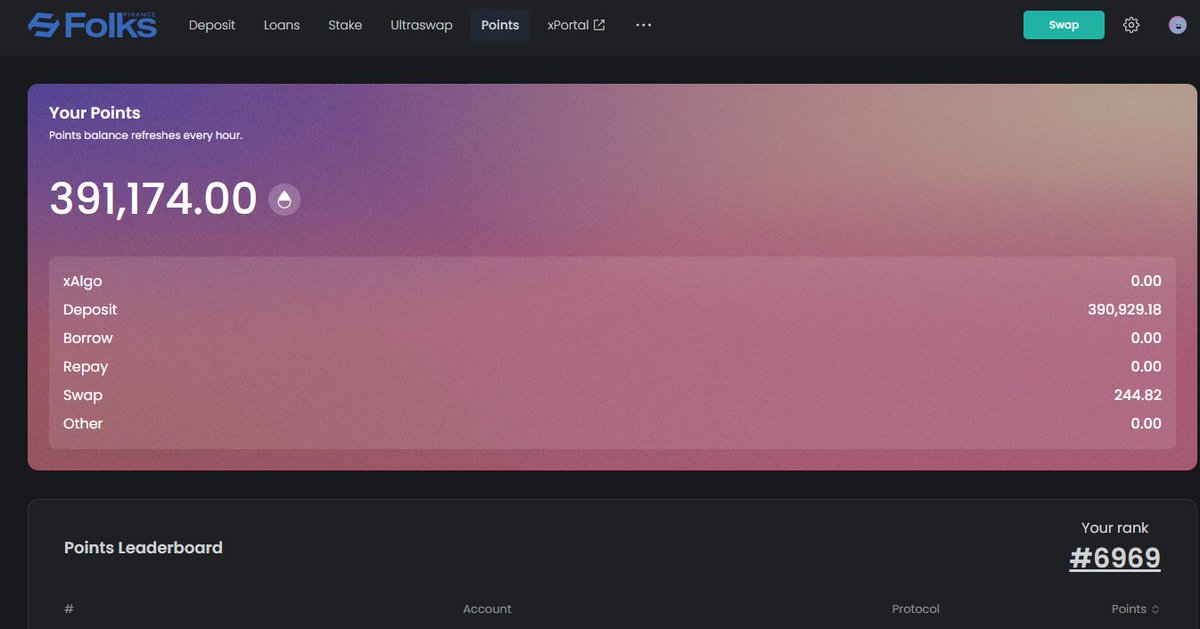
Task: Click the Repay points row label
Action: tap(85, 367)
